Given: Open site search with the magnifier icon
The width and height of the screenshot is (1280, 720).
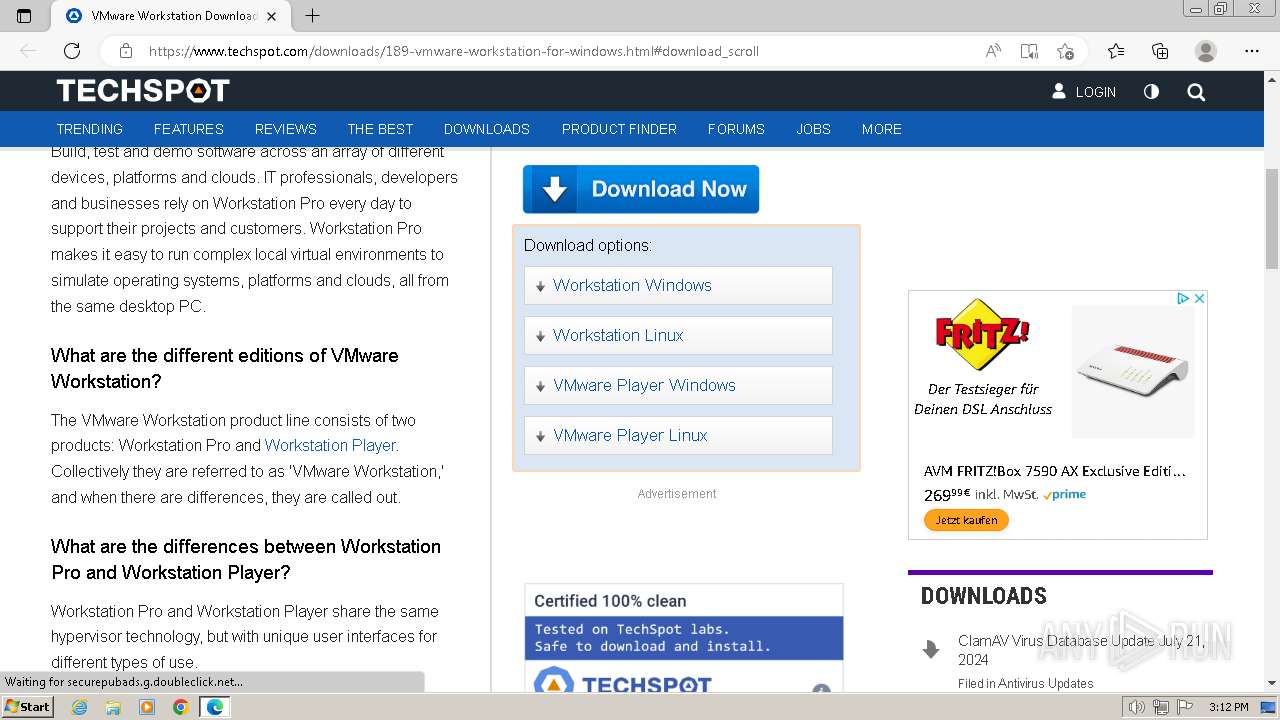Looking at the screenshot, I should [x=1196, y=92].
